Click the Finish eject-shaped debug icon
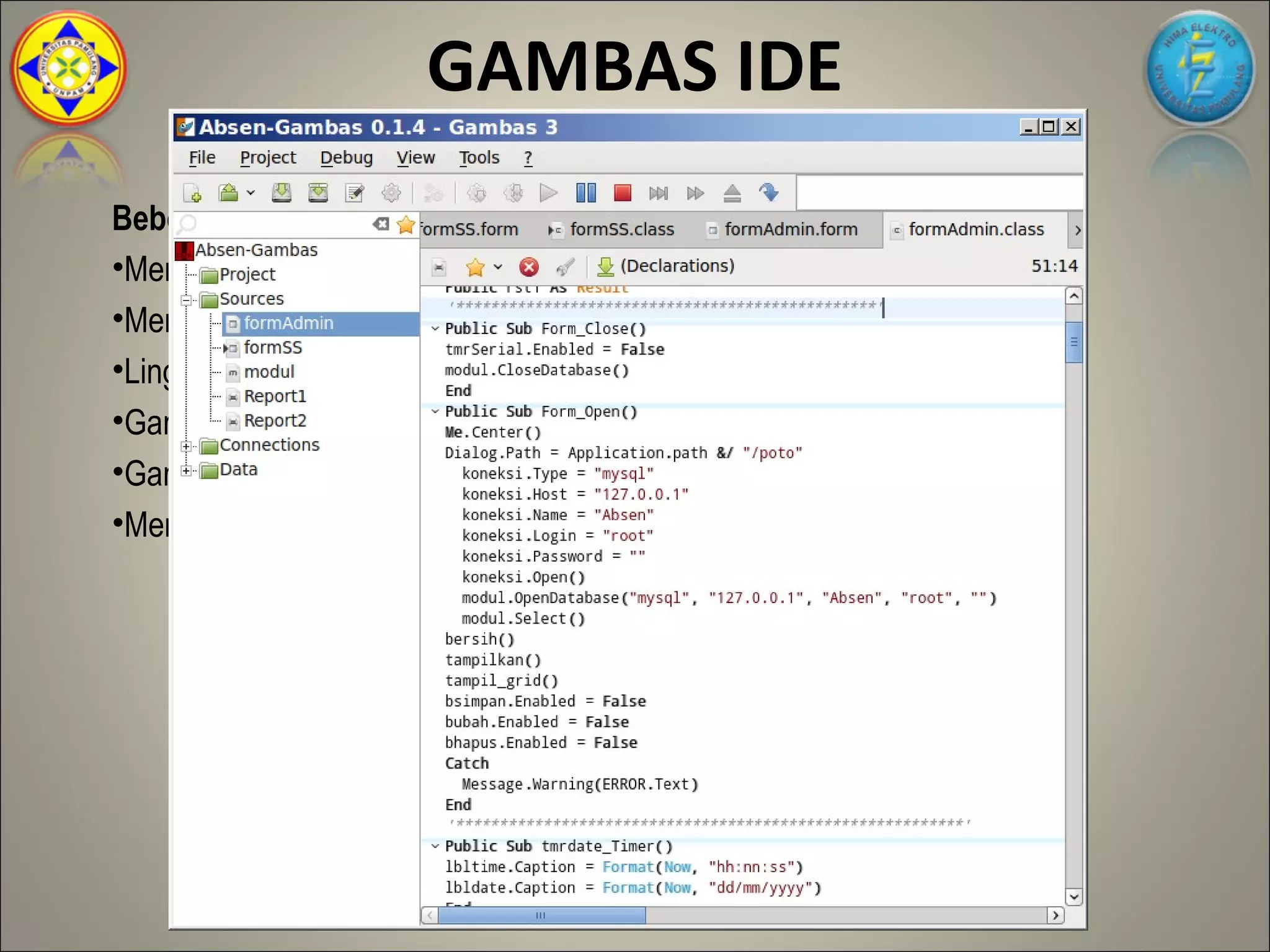 click(x=732, y=193)
